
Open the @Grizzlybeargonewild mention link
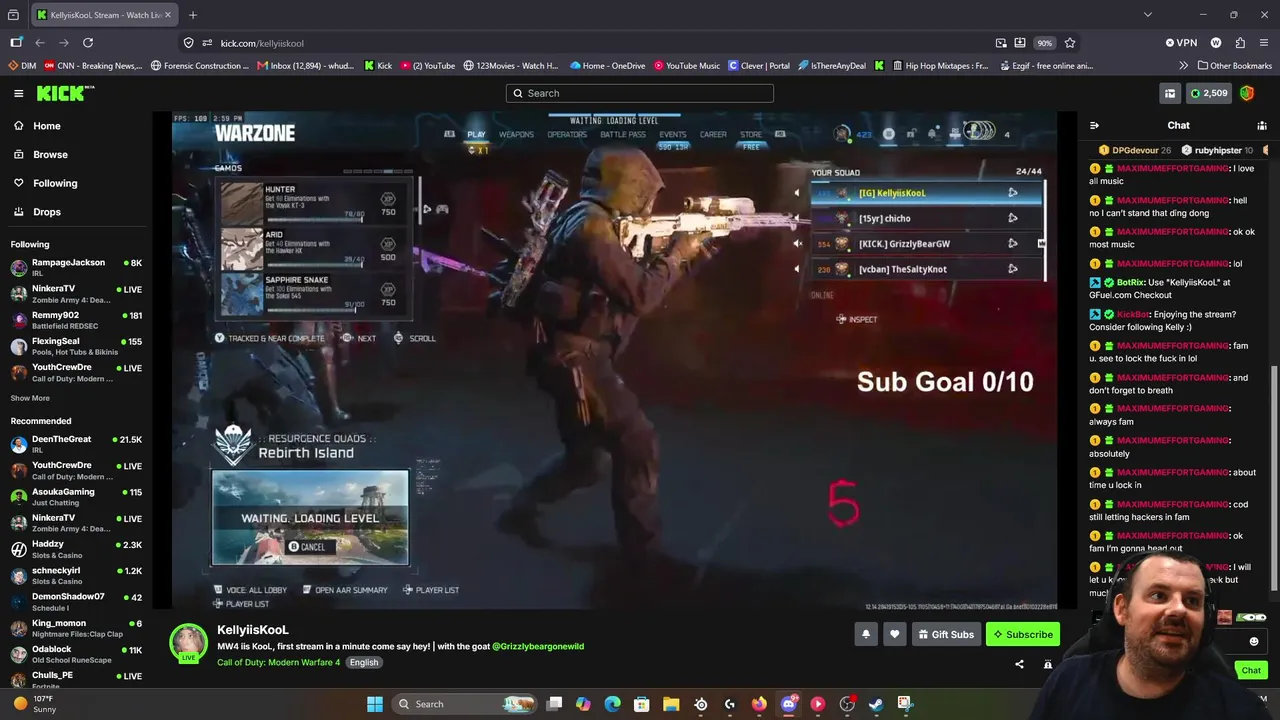538,646
